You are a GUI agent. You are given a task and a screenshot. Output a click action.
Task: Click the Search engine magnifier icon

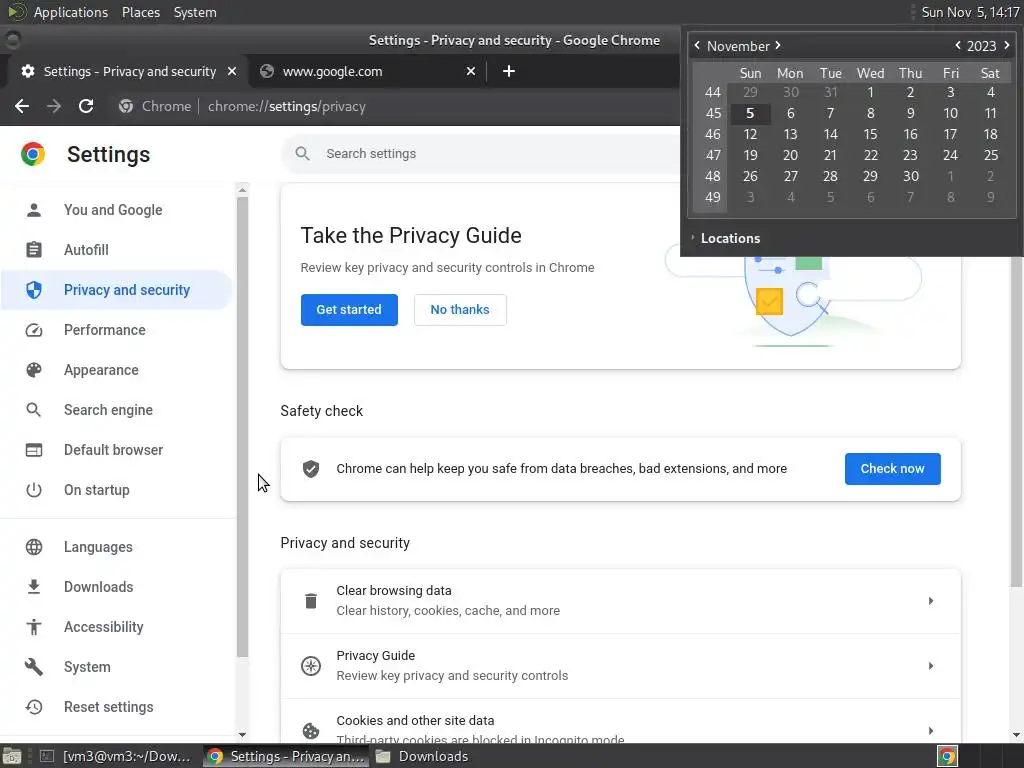click(34, 410)
